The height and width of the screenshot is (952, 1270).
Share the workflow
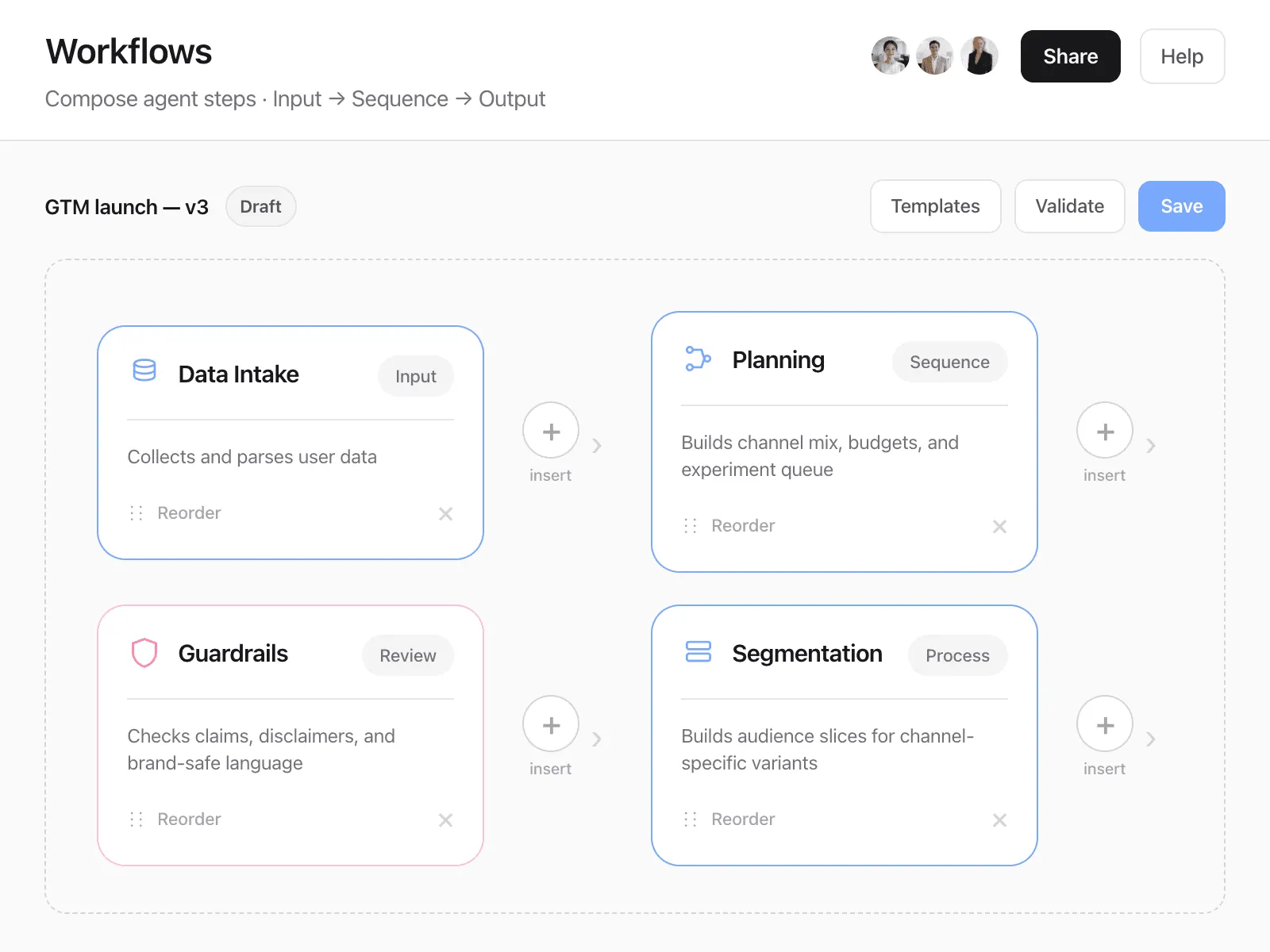(1071, 56)
